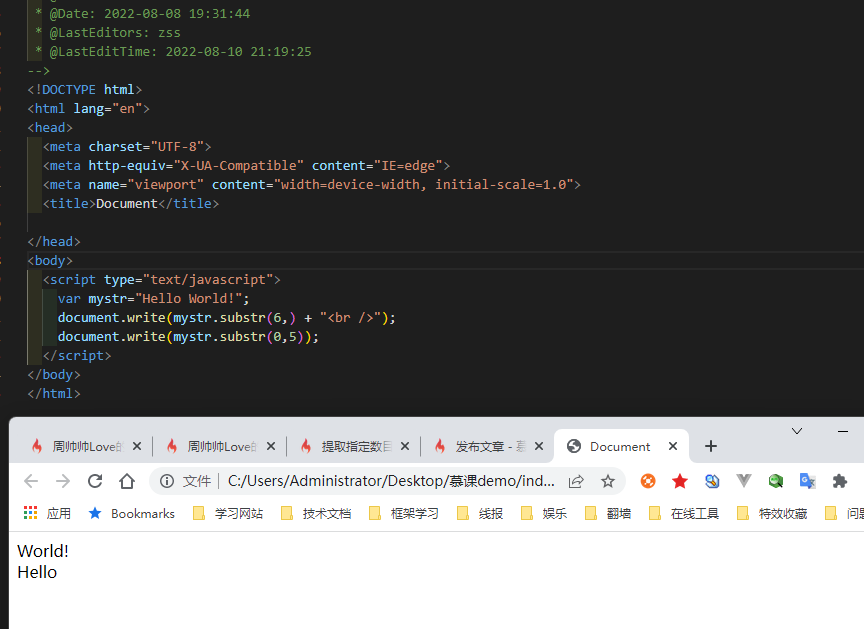Click the closing </script> tag line
This screenshot has width=864, height=629.
point(77,356)
